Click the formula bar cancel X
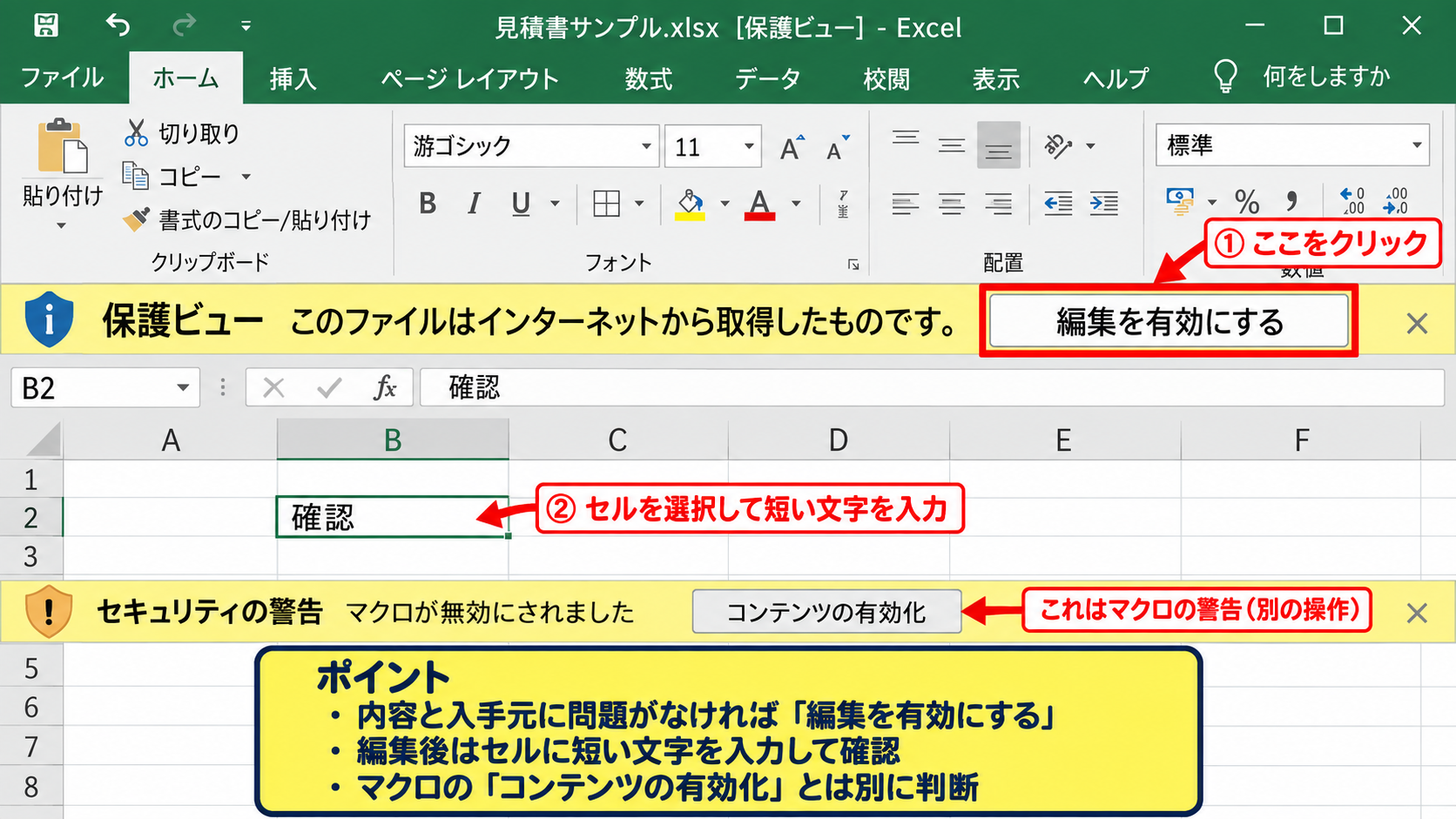This screenshot has width=1456, height=819. [x=273, y=388]
